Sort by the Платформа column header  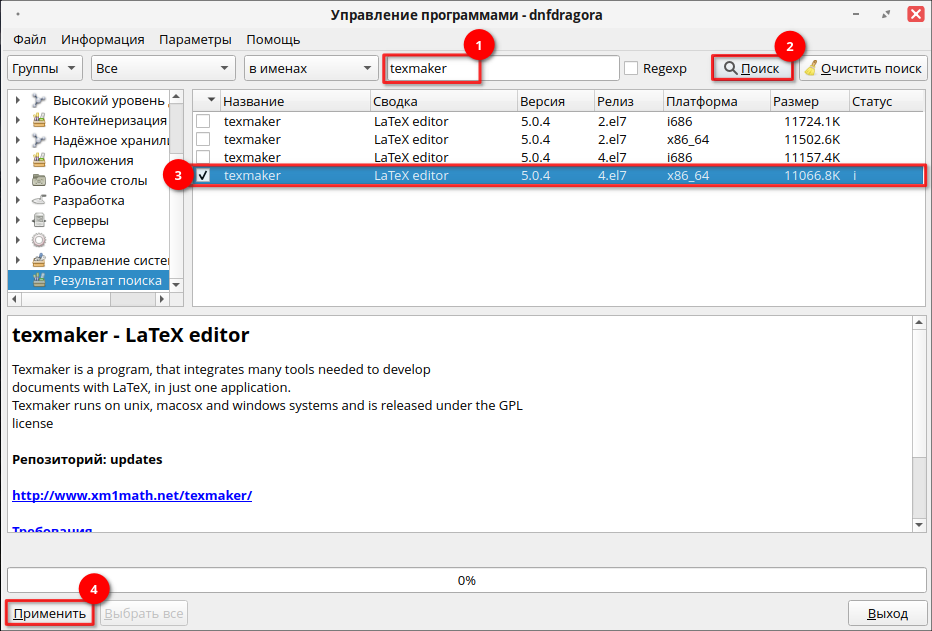click(x=717, y=101)
